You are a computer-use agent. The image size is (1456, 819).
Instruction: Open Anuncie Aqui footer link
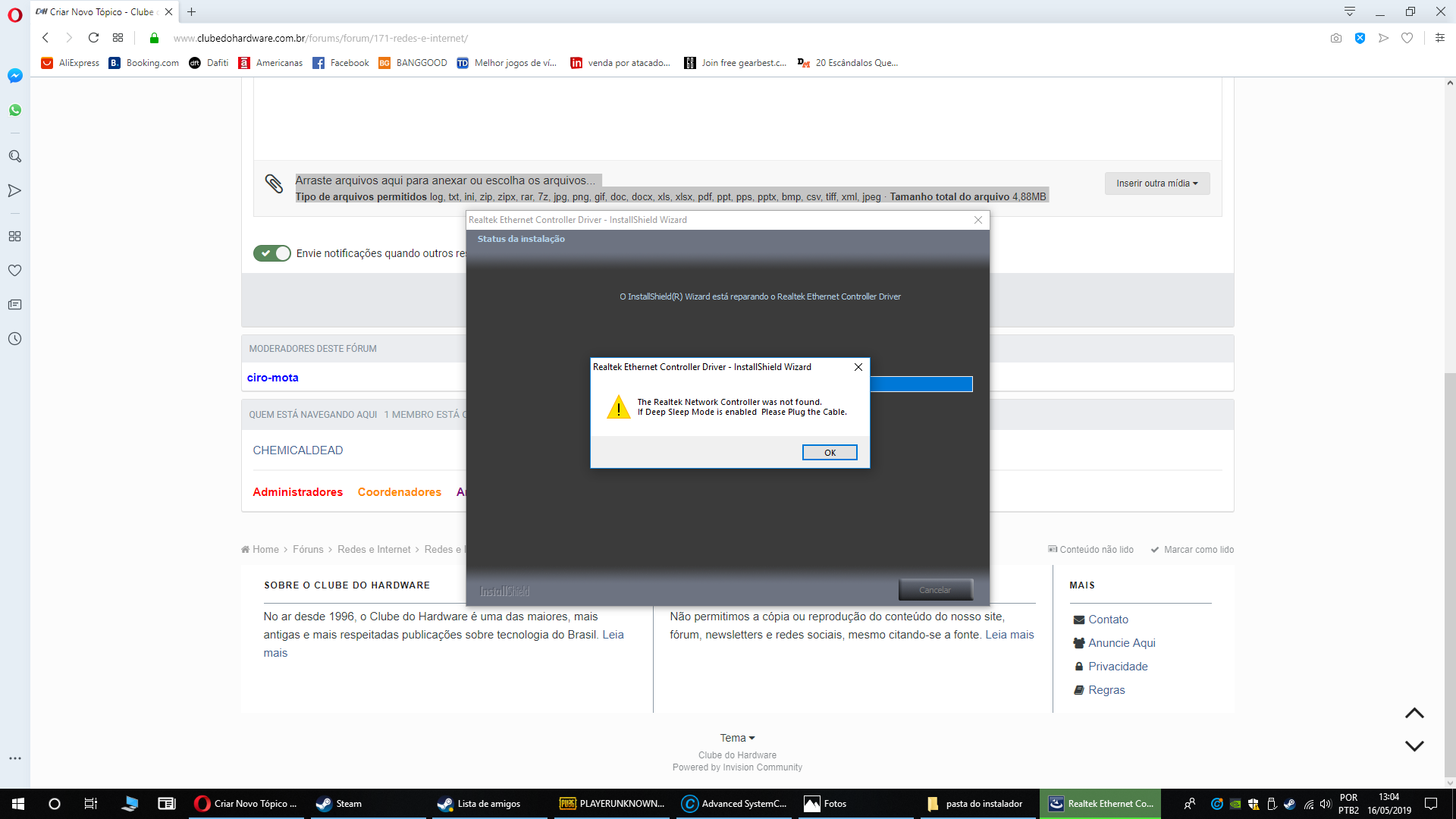(1115, 643)
